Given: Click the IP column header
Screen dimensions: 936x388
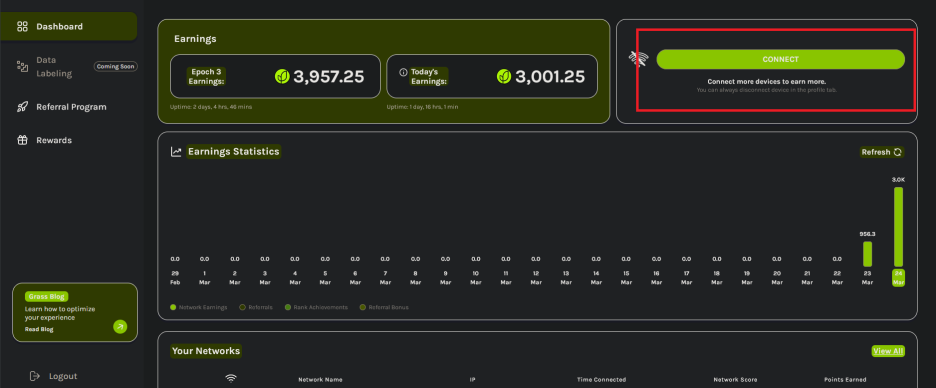Looking at the screenshot, I should (x=472, y=380).
